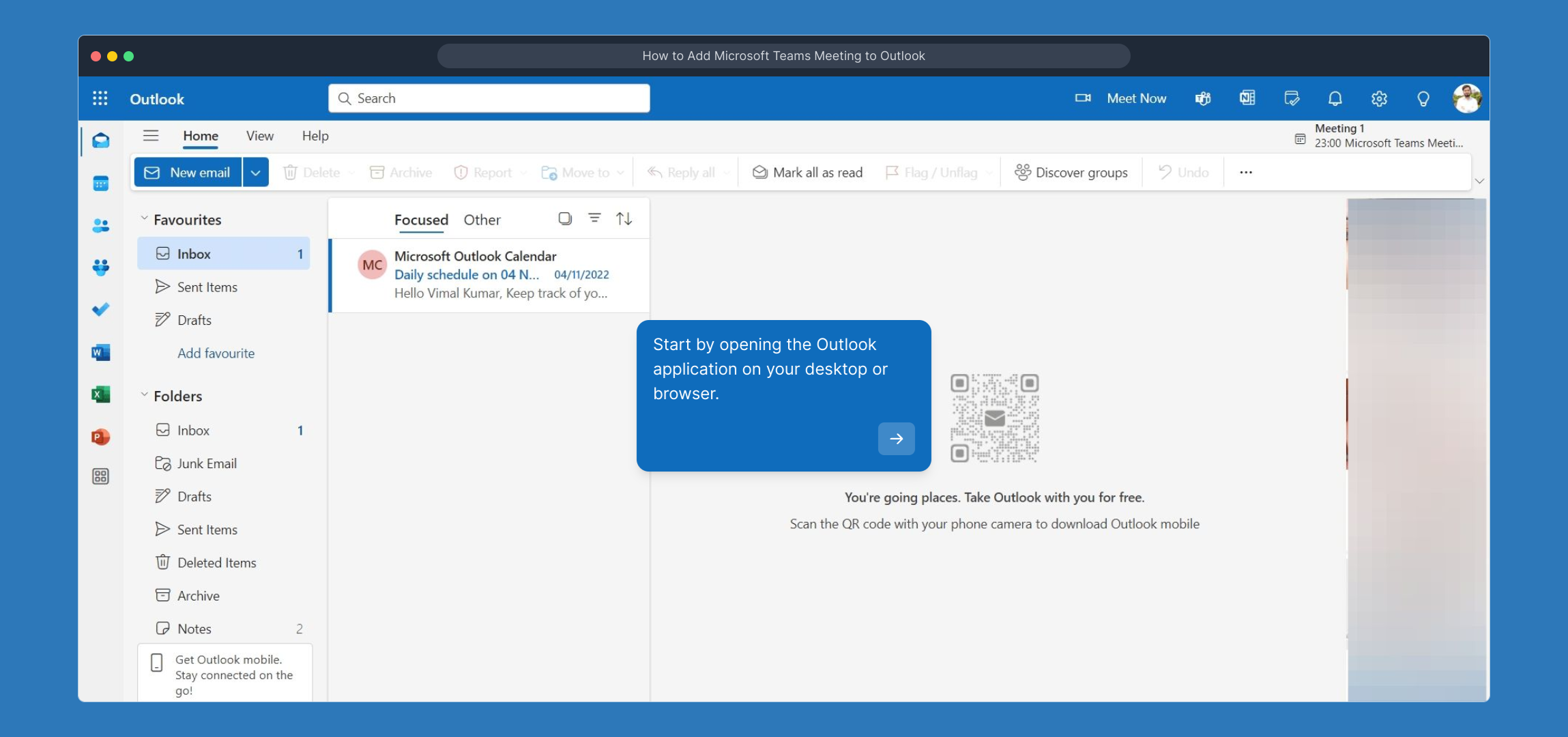Viewport: 1568px width, 737px height.
Task: Click the select all messages checkbox icon
Action: pos(565,218)
